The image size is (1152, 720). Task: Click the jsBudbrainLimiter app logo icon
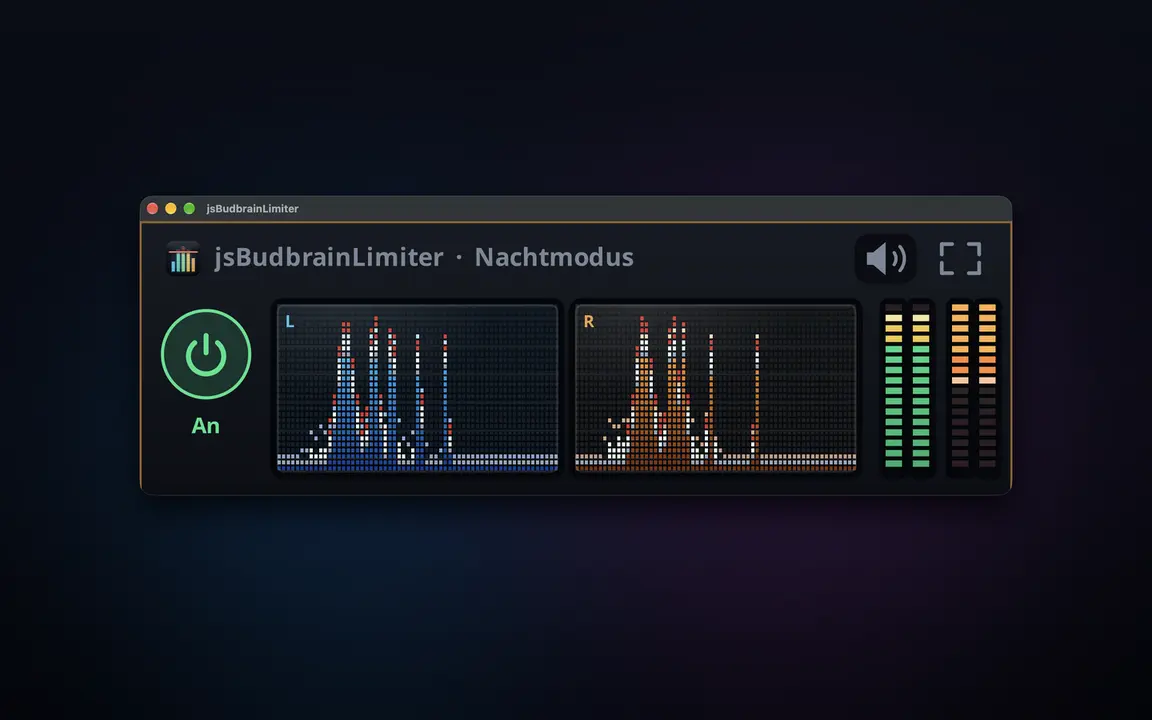(183, 258)
